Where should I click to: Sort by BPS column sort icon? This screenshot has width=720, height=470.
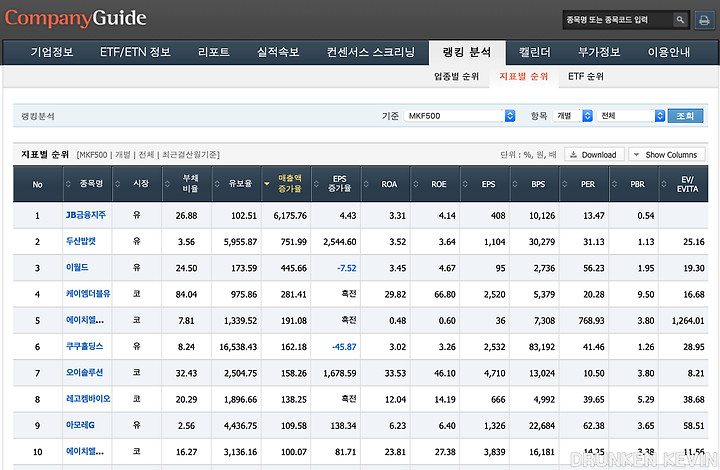(x=515, y=184)
